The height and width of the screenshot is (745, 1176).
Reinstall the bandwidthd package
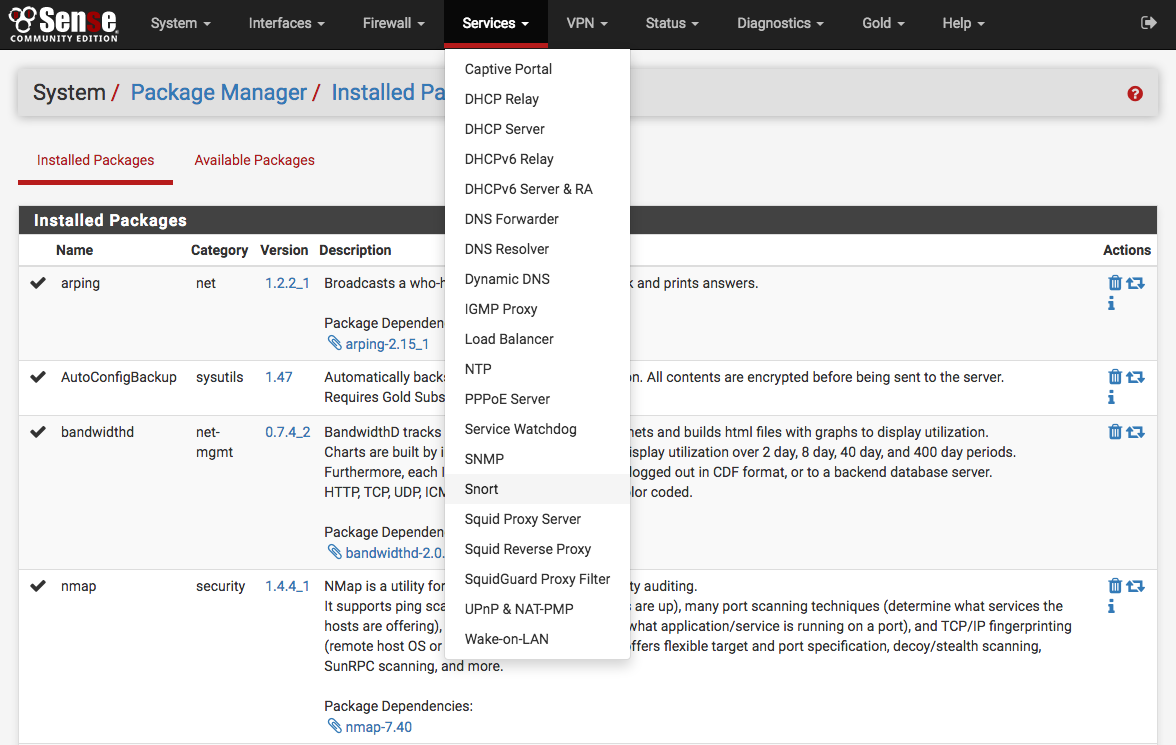coord(1134,431)
